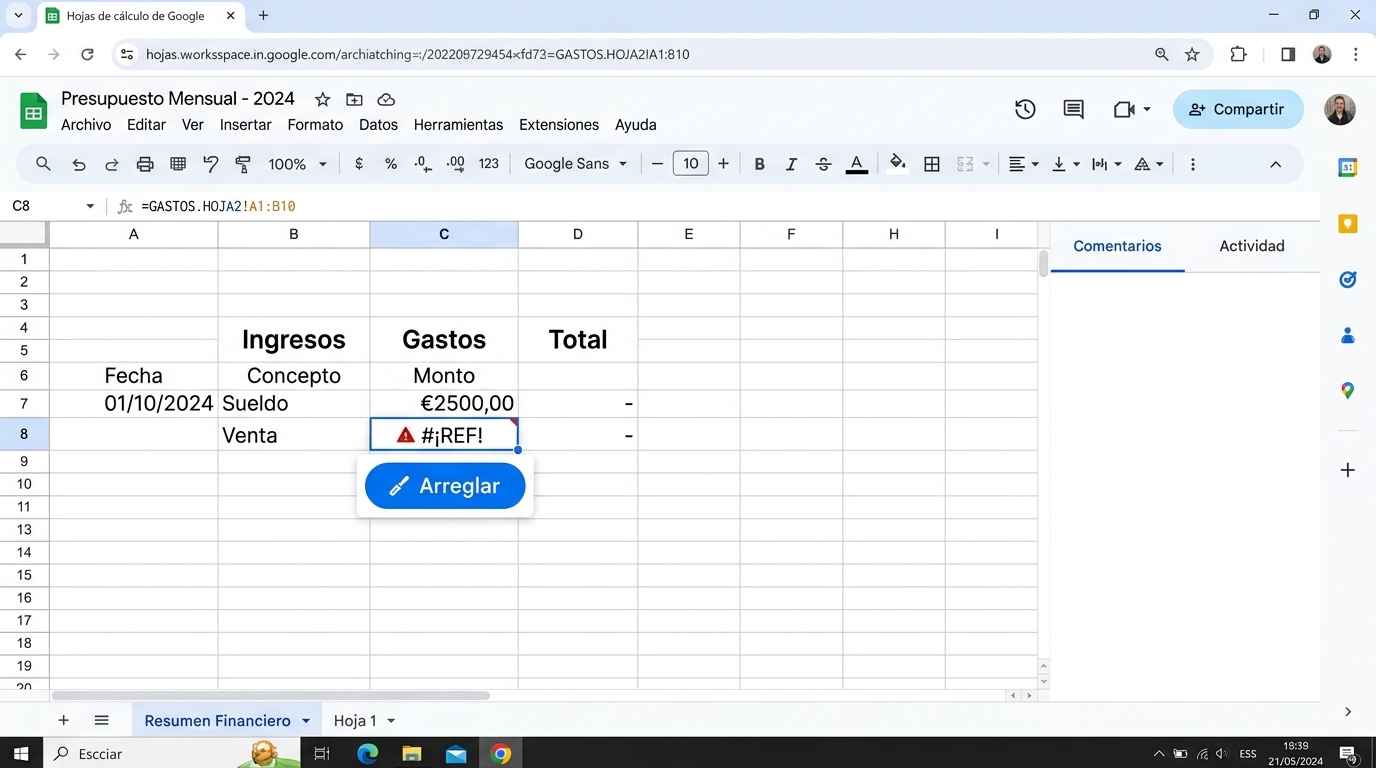This screenshot has height=768, width=1376.
Task: Open the Archivo menu
Action: click(x=86, y=125)
